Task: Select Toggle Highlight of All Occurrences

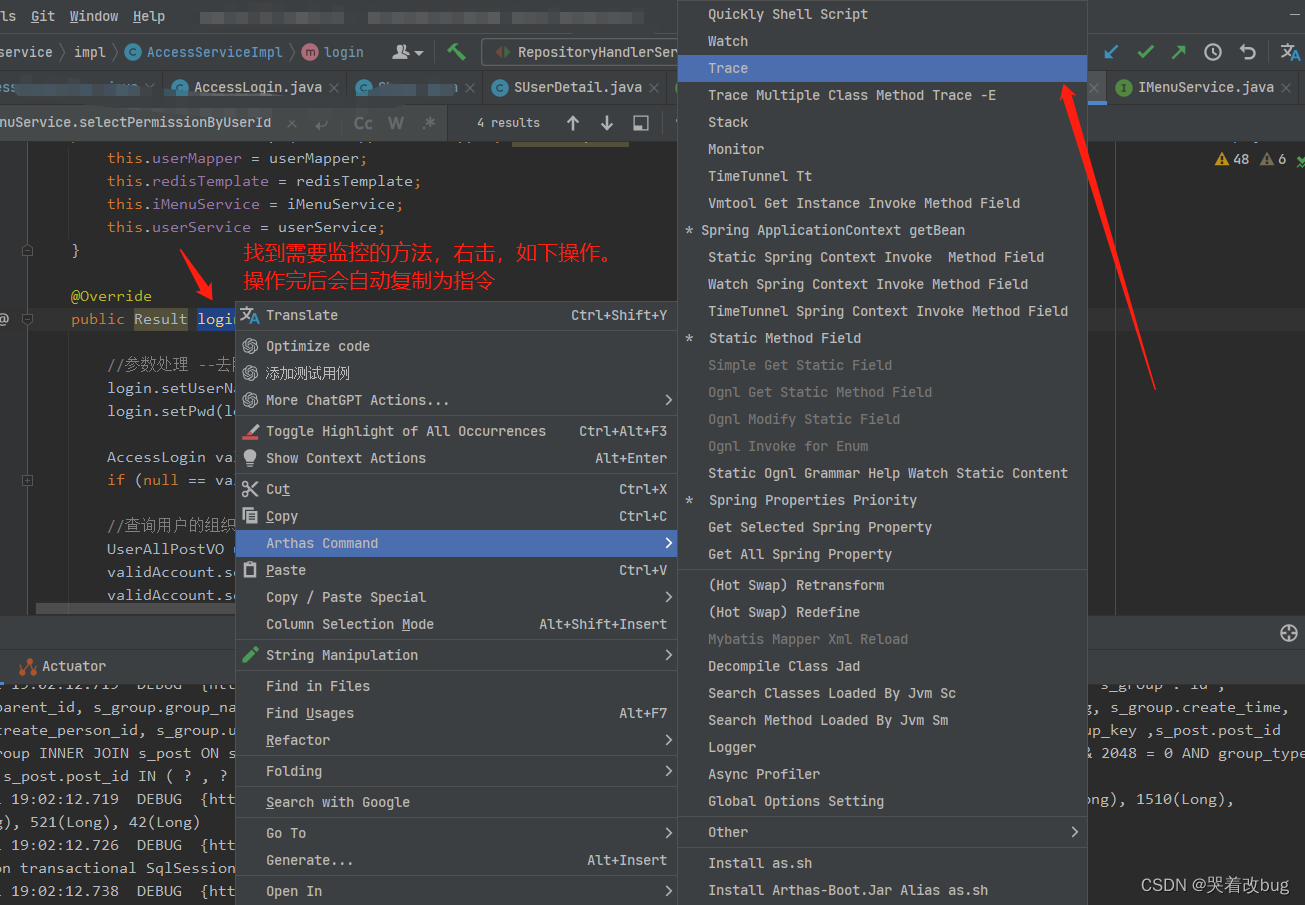Action: [x=456, y=431]
